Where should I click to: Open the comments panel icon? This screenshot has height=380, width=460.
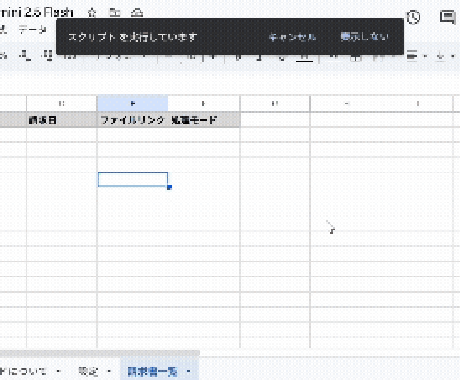[x=448, y=17]
